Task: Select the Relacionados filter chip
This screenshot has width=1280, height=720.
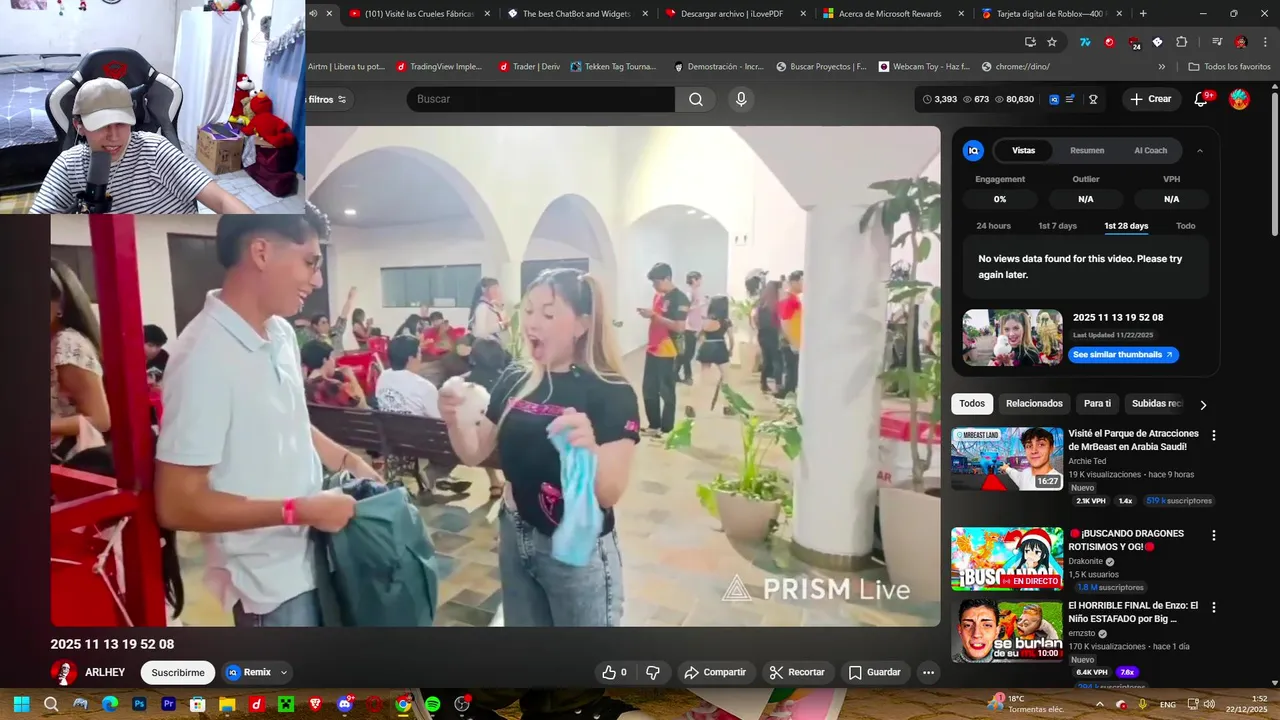Action: coord(1034,403)
